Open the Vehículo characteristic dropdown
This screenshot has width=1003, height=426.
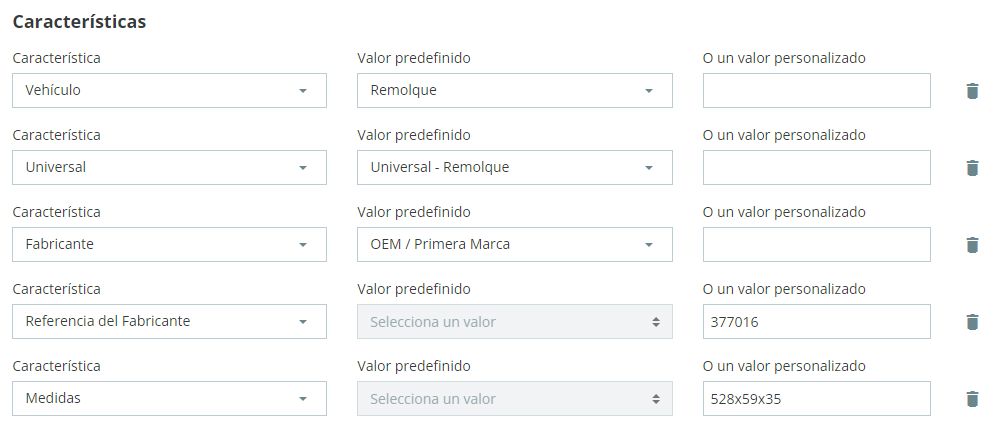pyautogui.click(x=169, y=91)
